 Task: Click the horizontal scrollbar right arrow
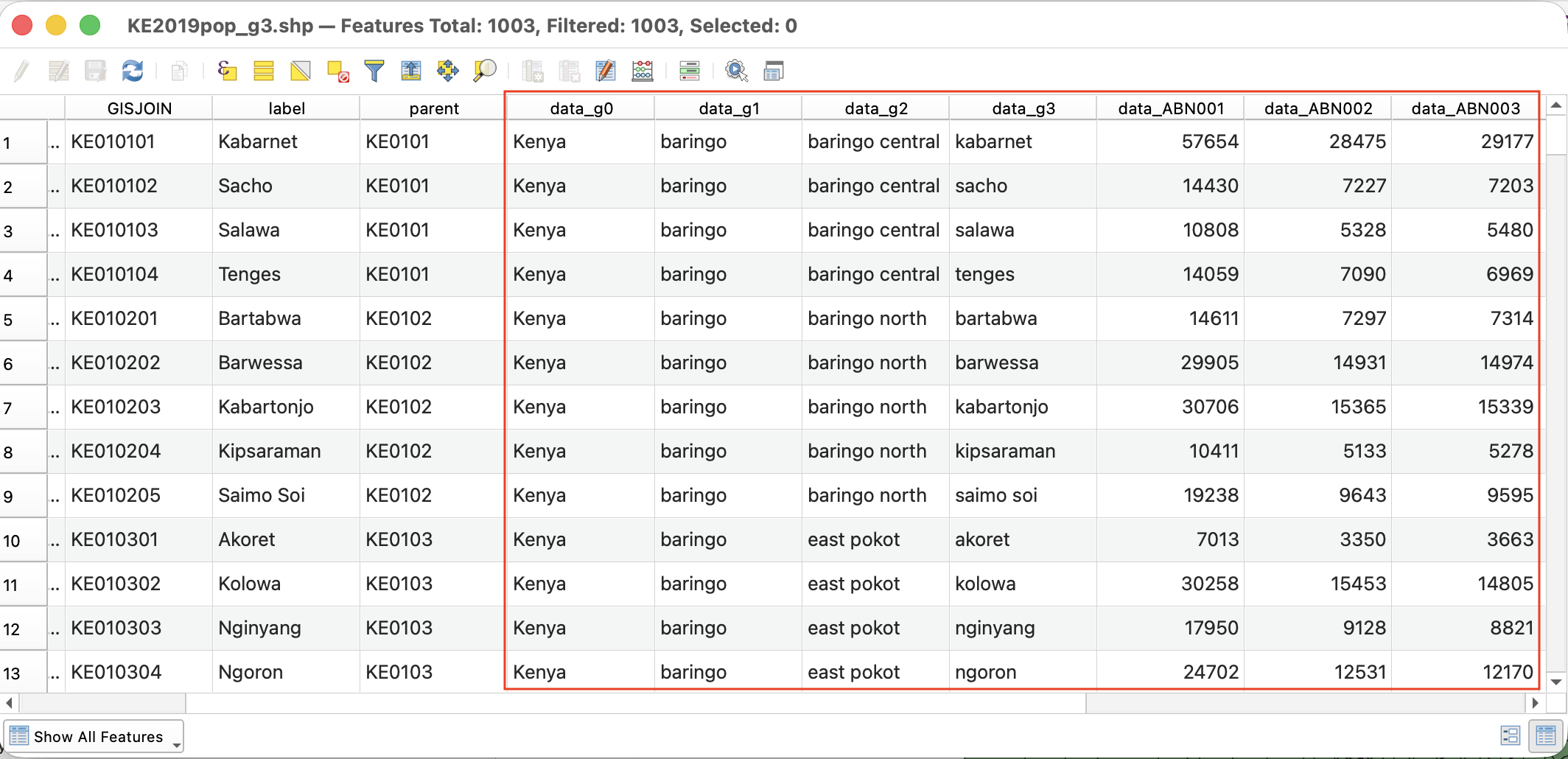click(1535, 703)
